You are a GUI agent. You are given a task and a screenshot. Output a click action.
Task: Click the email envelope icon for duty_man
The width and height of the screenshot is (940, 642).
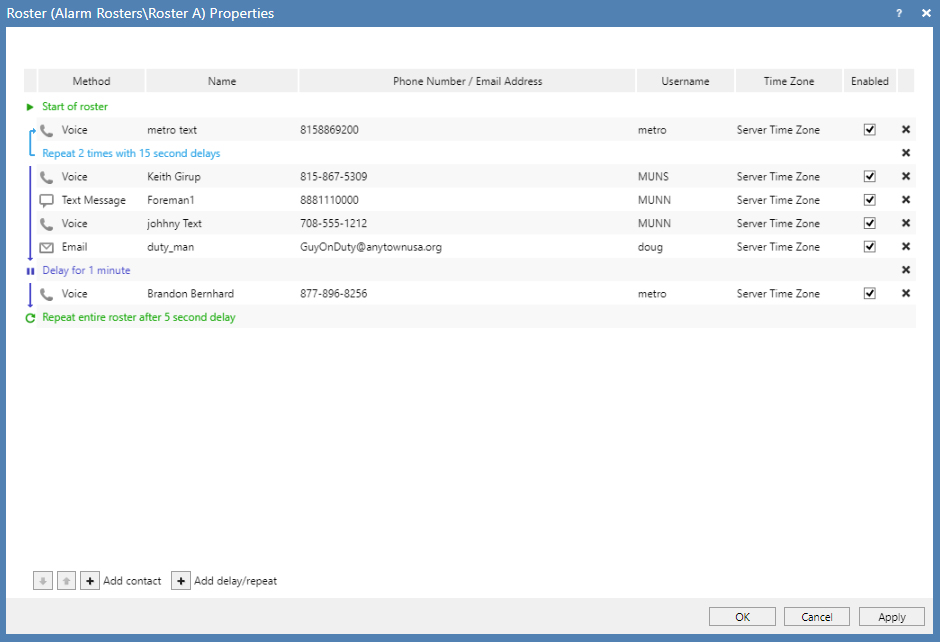tap(47, 247)
